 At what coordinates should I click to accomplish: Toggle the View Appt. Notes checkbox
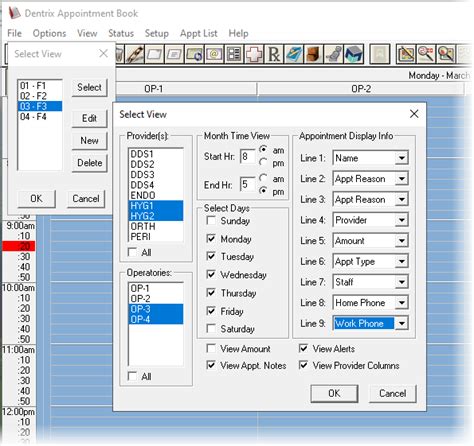(211, 365)
